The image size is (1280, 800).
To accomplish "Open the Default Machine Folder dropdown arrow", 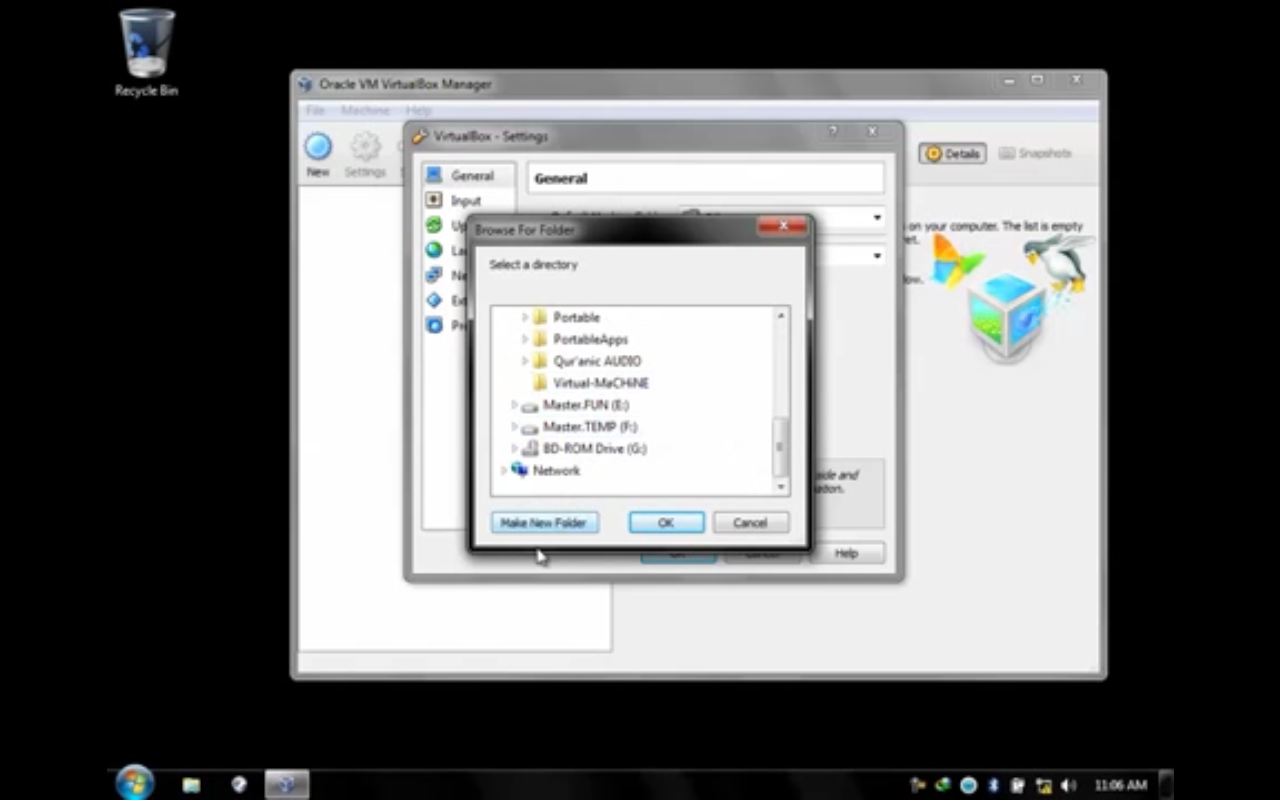I will pos(877,218).
